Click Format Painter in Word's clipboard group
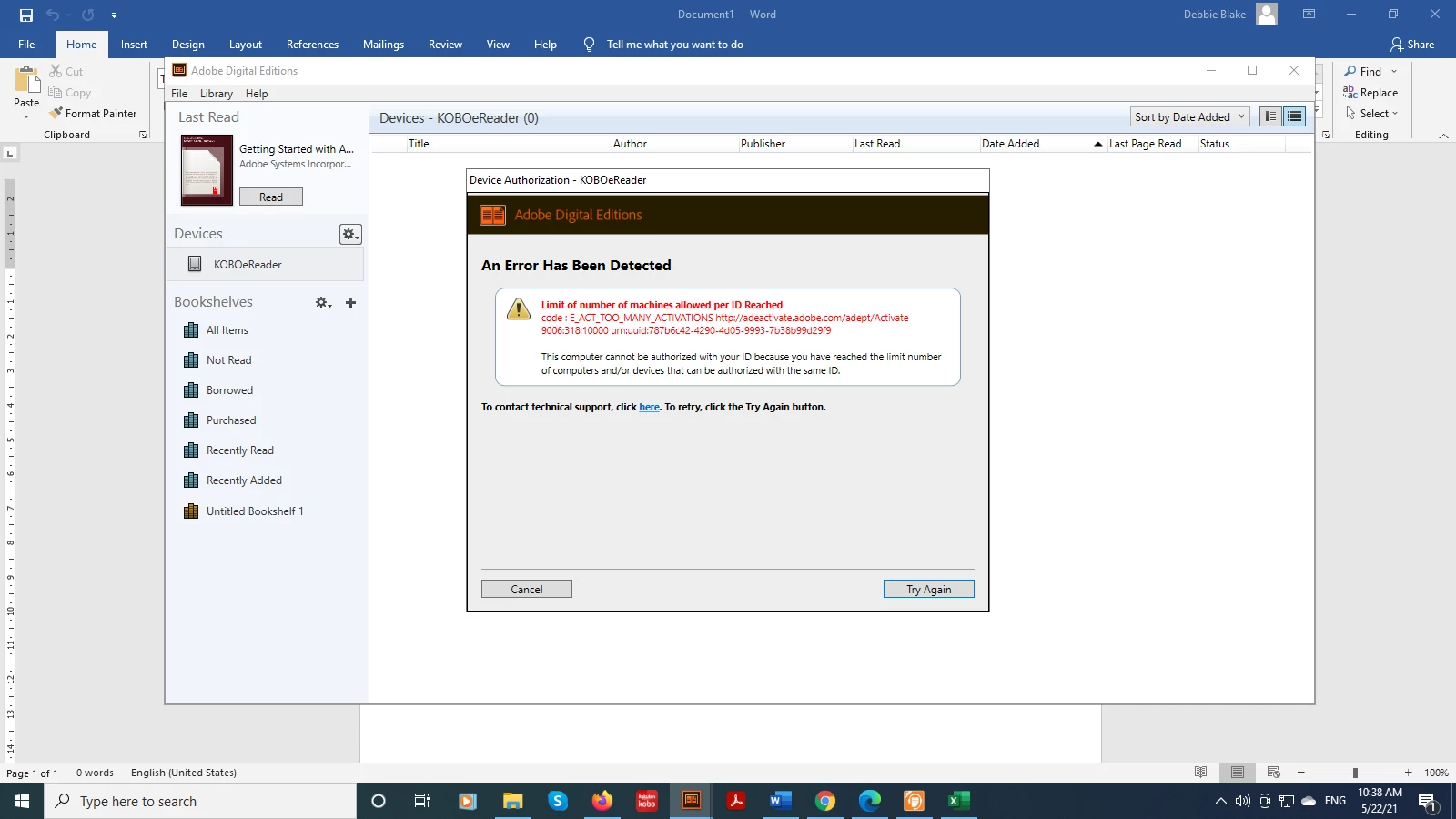Viewport: 1456px width, 819px height. [x=93, y=114]
